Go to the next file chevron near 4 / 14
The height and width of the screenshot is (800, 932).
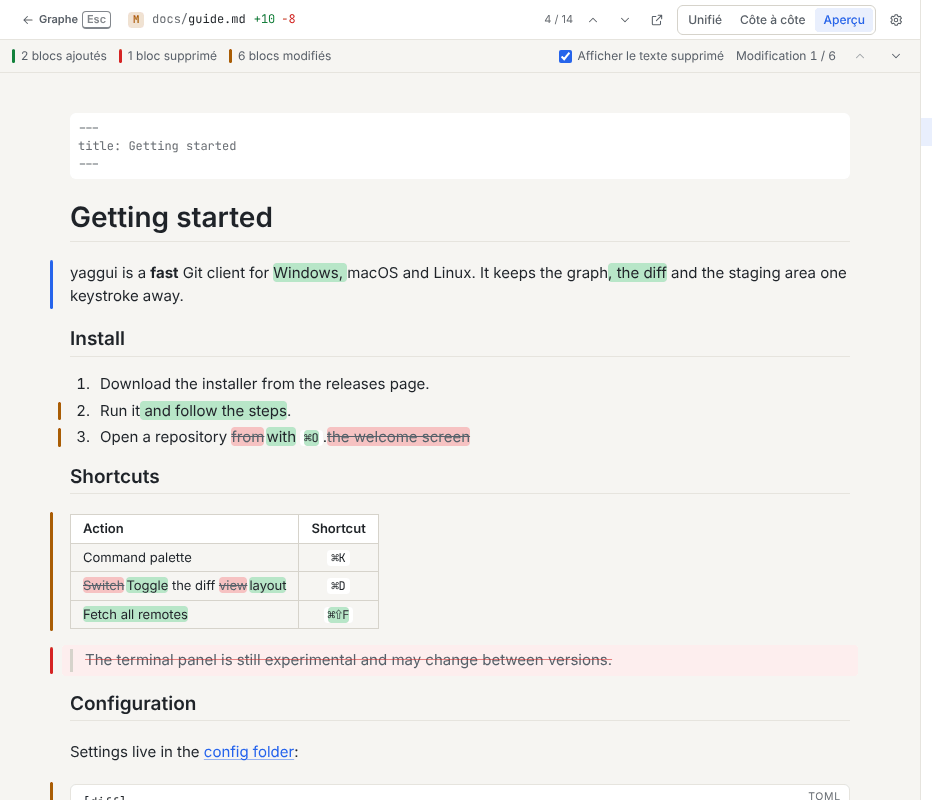coord(625,20)
